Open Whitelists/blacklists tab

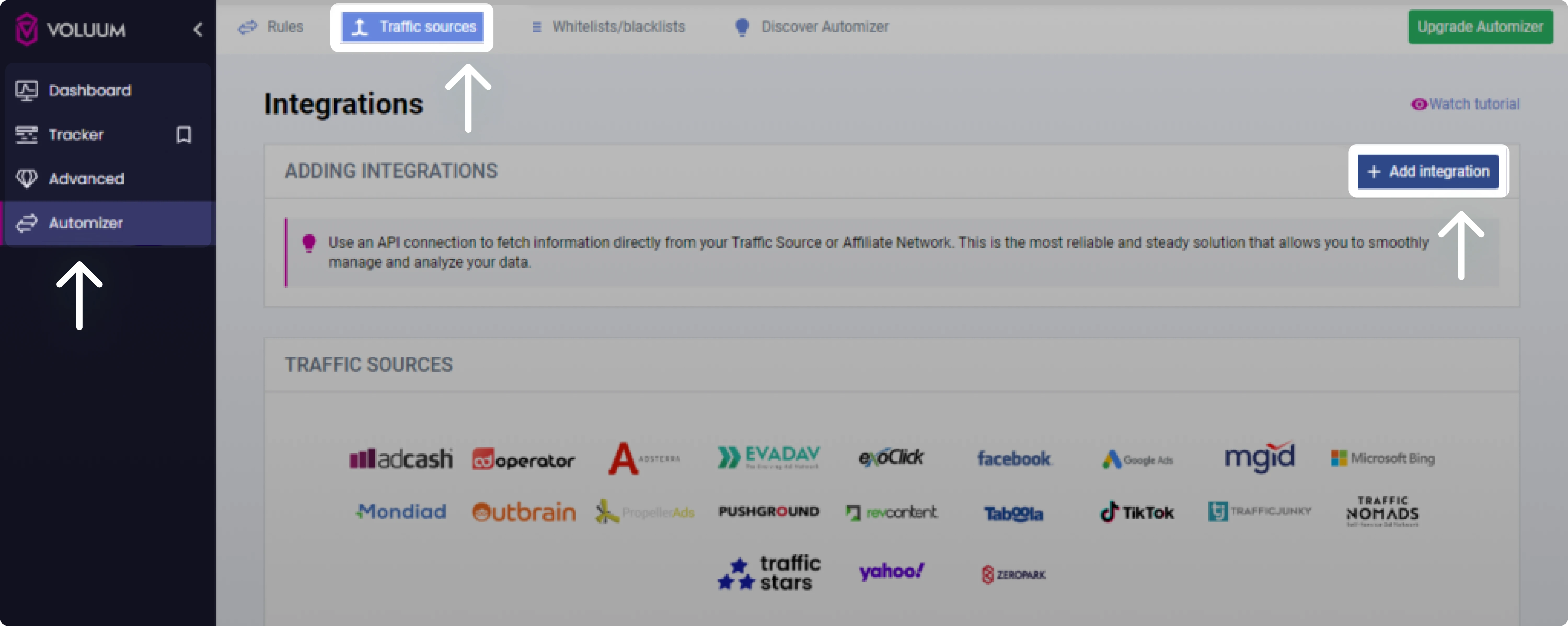[608, 27]
